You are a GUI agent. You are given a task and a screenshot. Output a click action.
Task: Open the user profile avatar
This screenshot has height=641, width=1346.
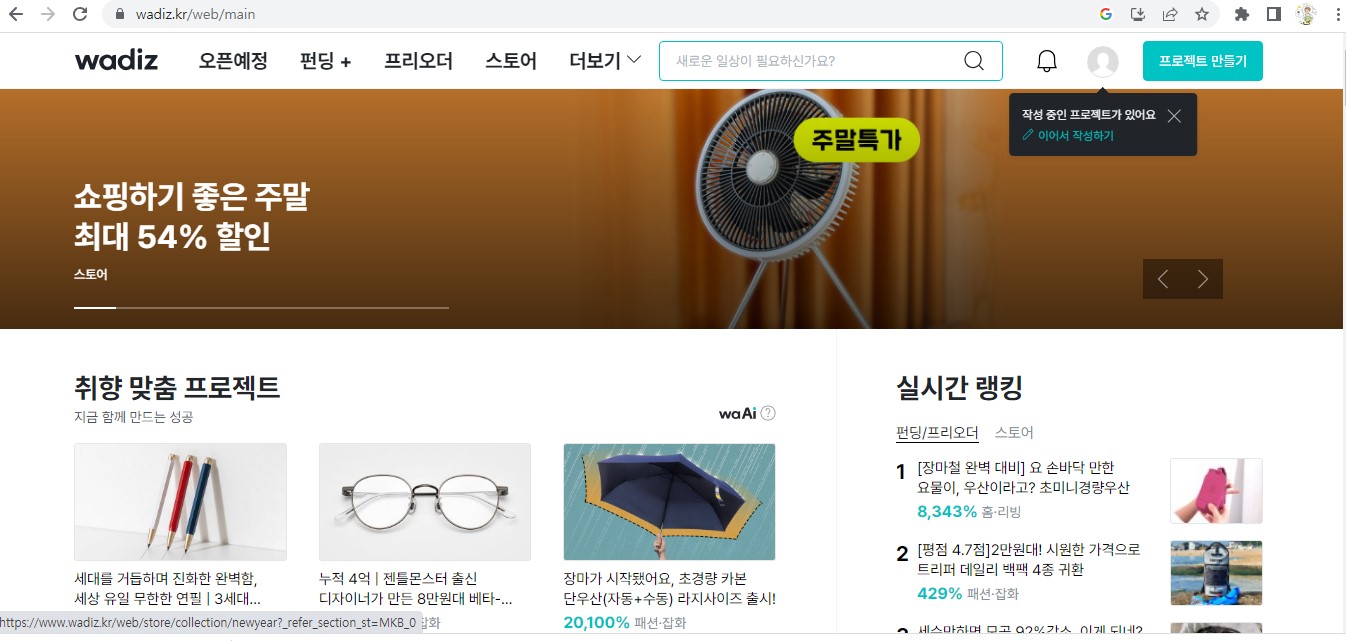[x=1103, y=61]
